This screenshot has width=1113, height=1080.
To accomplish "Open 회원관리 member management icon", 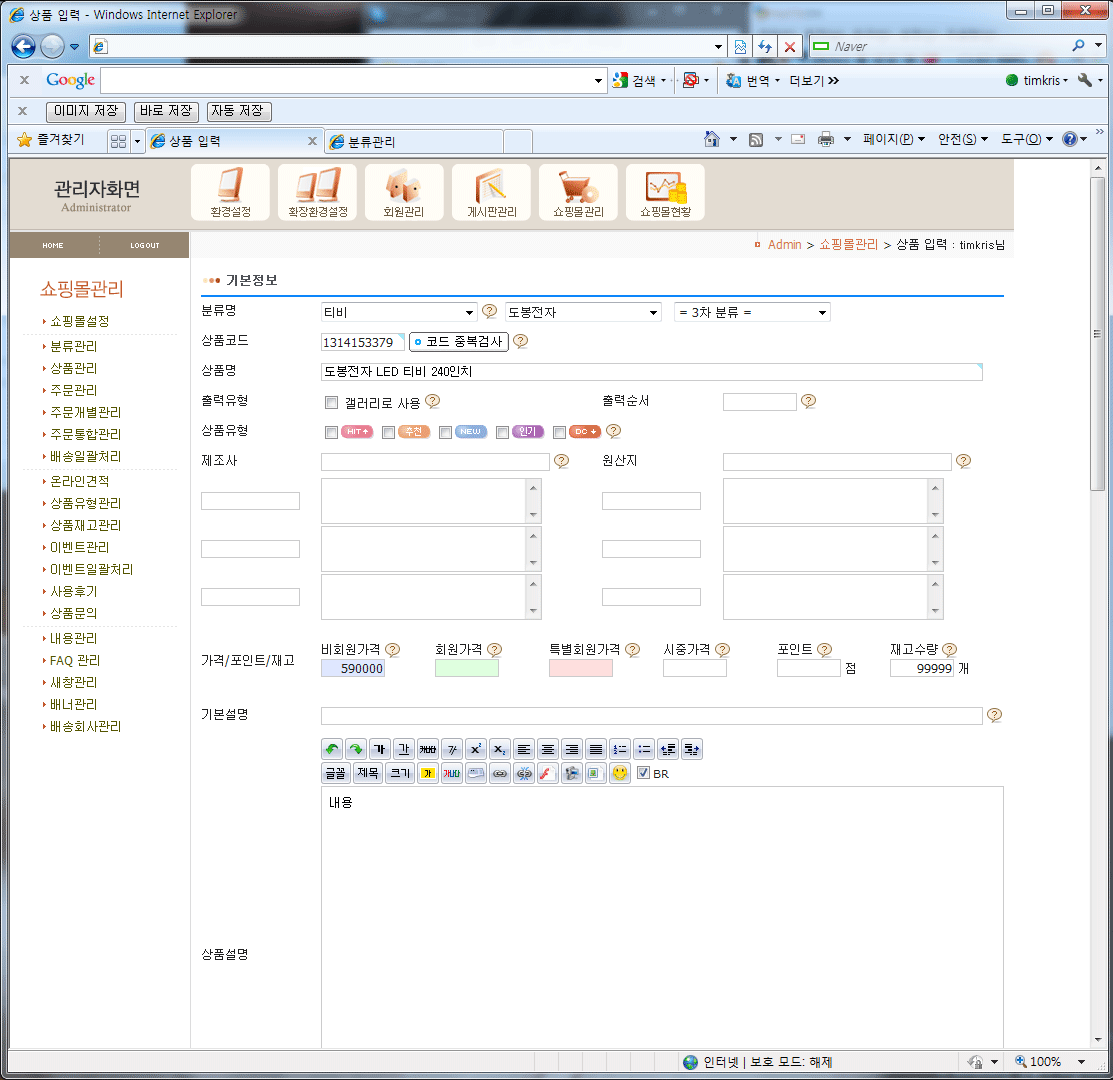I will 404,192.
